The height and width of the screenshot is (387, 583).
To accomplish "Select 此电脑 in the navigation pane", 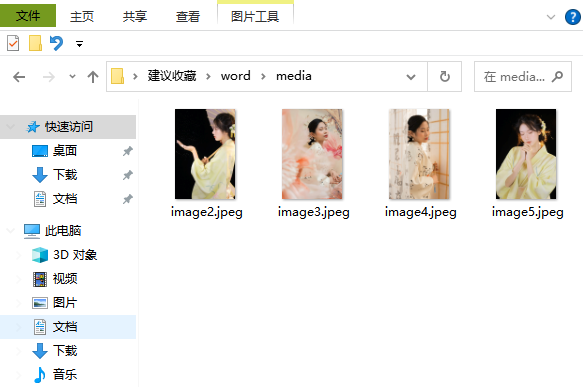I will [x=63, y=230].
